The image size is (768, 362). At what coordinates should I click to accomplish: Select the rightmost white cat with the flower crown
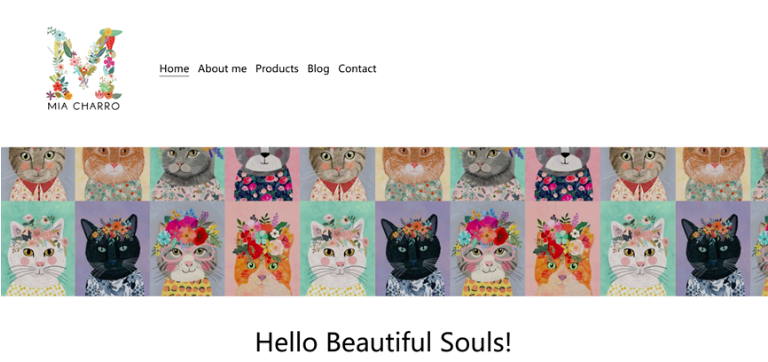pyautogui.click(x=638, y=248)
